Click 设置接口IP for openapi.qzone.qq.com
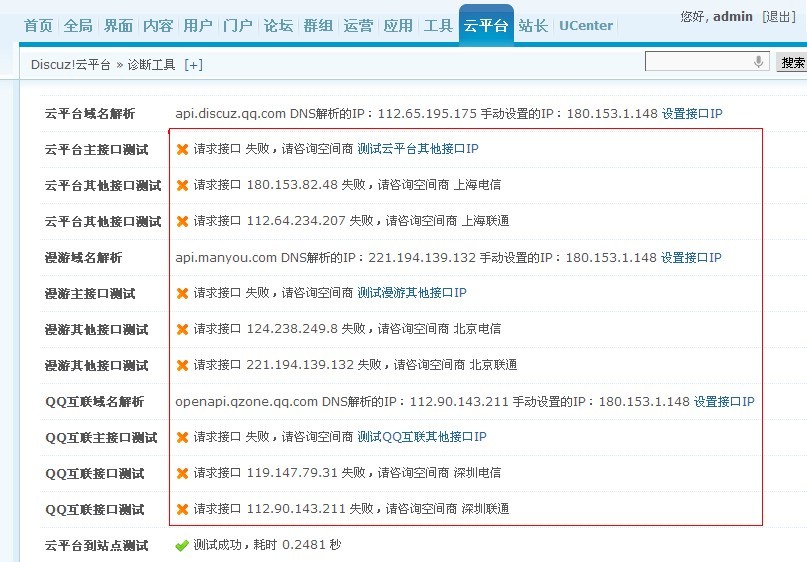Viewport: 807px width, 562px height. click(x=724, y=401)
